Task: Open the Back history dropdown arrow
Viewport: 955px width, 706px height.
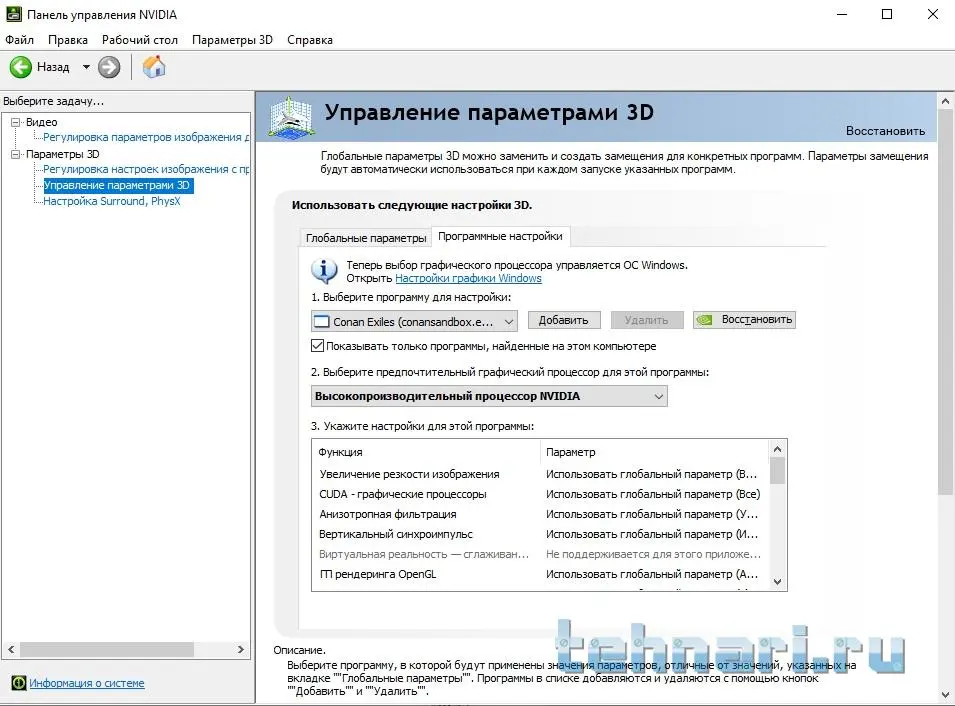Action: (x=86, y=67)
